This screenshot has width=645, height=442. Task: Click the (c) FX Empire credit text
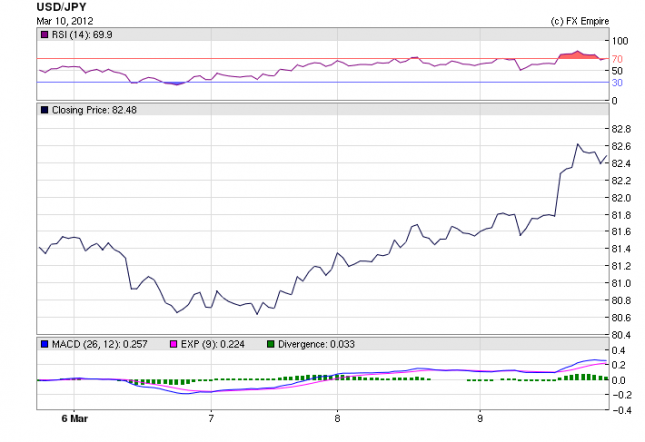[x=580, y=21]
